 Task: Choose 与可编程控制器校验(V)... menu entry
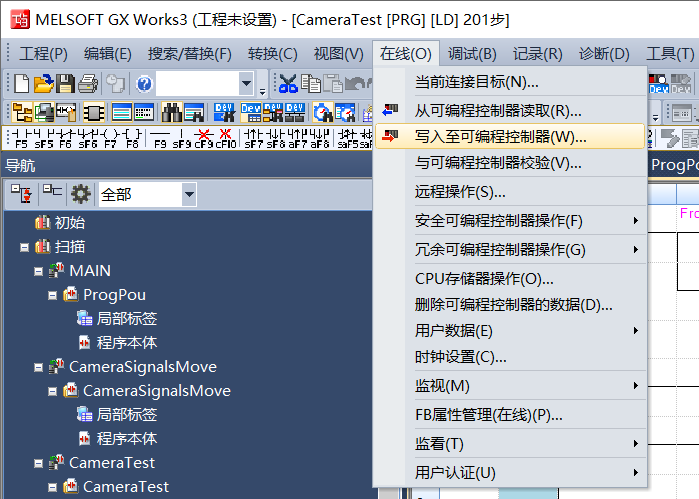510,163
